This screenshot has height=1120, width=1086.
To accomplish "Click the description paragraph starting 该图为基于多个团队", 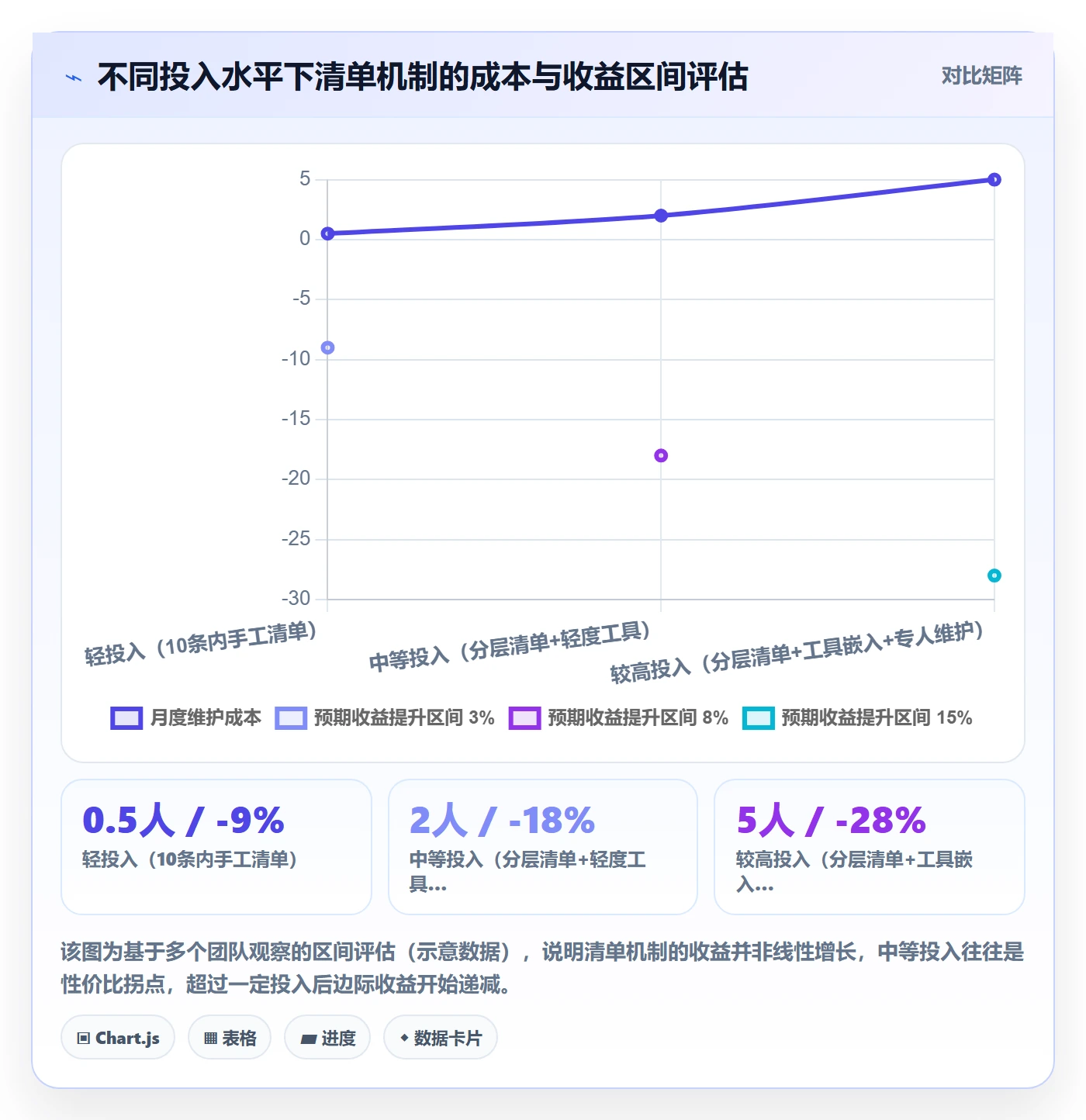I will point(542,968).
